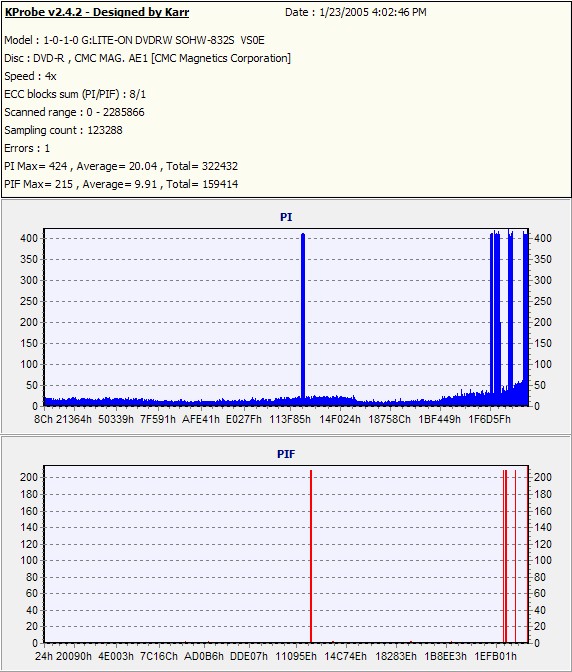Viewport: 572px width, 672px height.
Task: Click the Scanned range 0 - 2285866 line
Action: coord(74,112)
